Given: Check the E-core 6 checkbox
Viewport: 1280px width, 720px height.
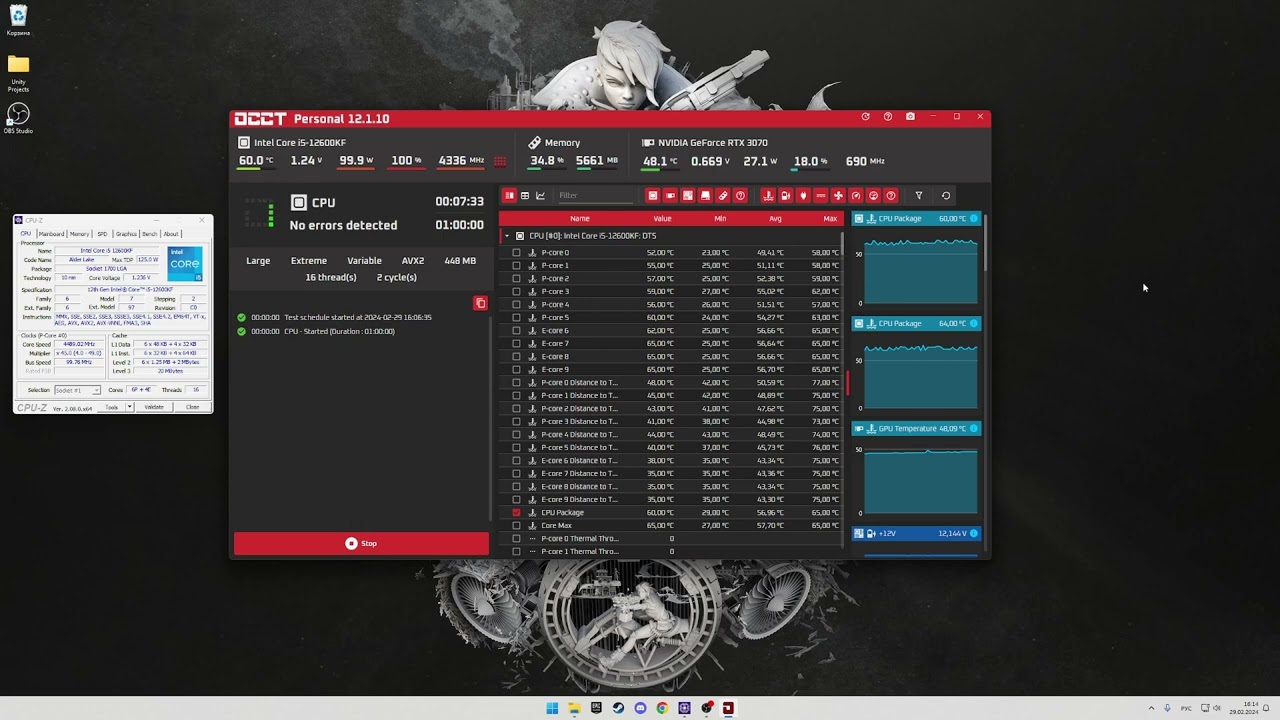Looking at the screenshot, I should [516, 331].
